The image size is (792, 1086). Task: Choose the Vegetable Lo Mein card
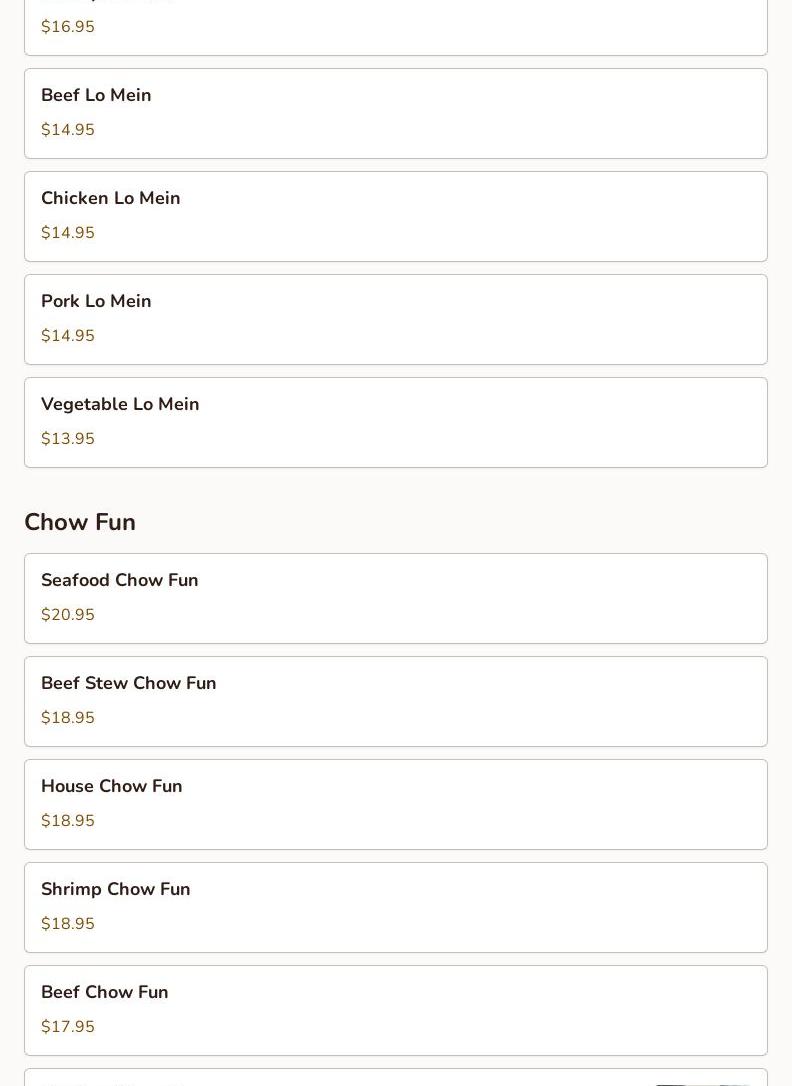point(396,422)
